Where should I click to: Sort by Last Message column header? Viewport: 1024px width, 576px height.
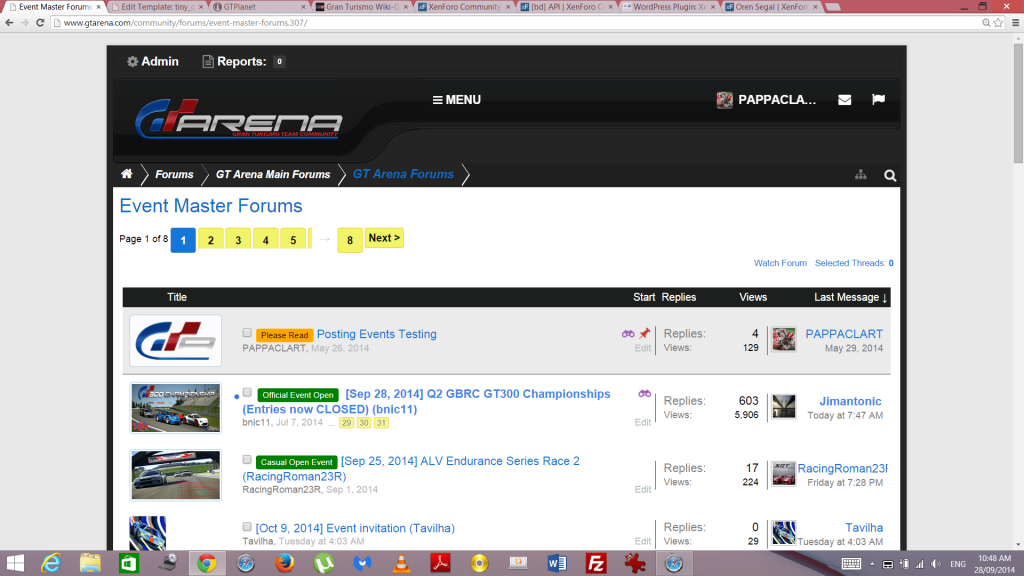click(x=850, y=297)
